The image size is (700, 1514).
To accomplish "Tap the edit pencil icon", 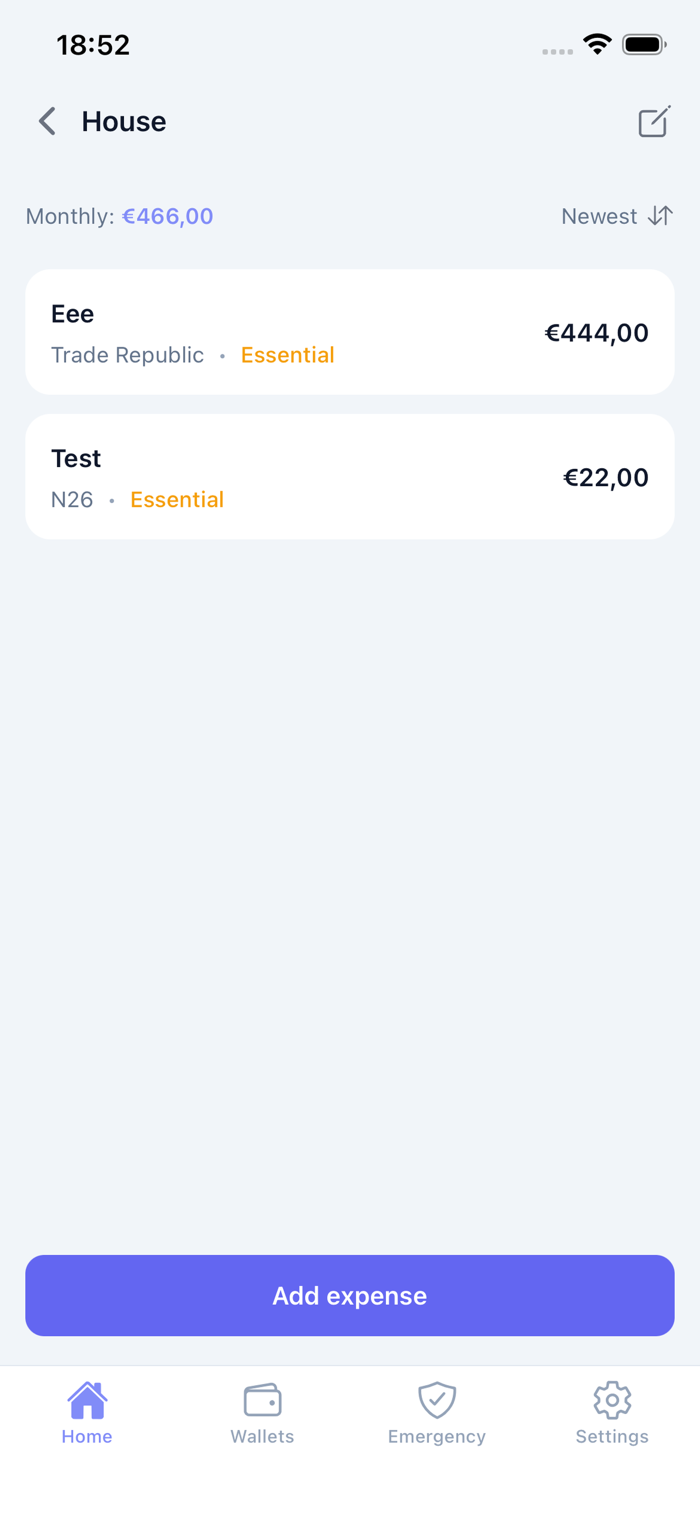I will pos(653,122).
